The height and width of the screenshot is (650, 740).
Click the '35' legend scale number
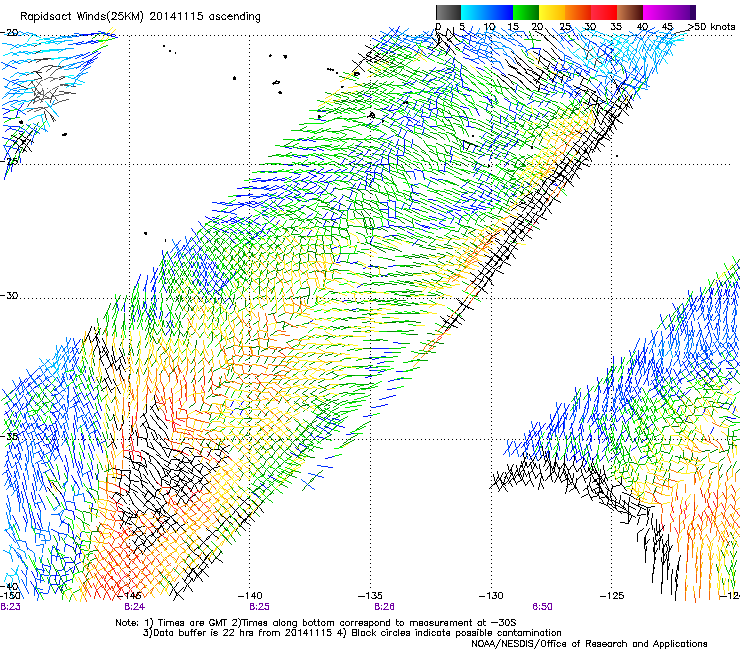point(616,27)
